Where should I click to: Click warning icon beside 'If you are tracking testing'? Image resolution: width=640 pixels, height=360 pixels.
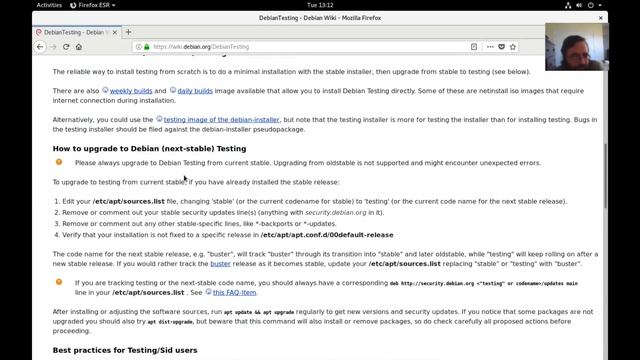59,282
